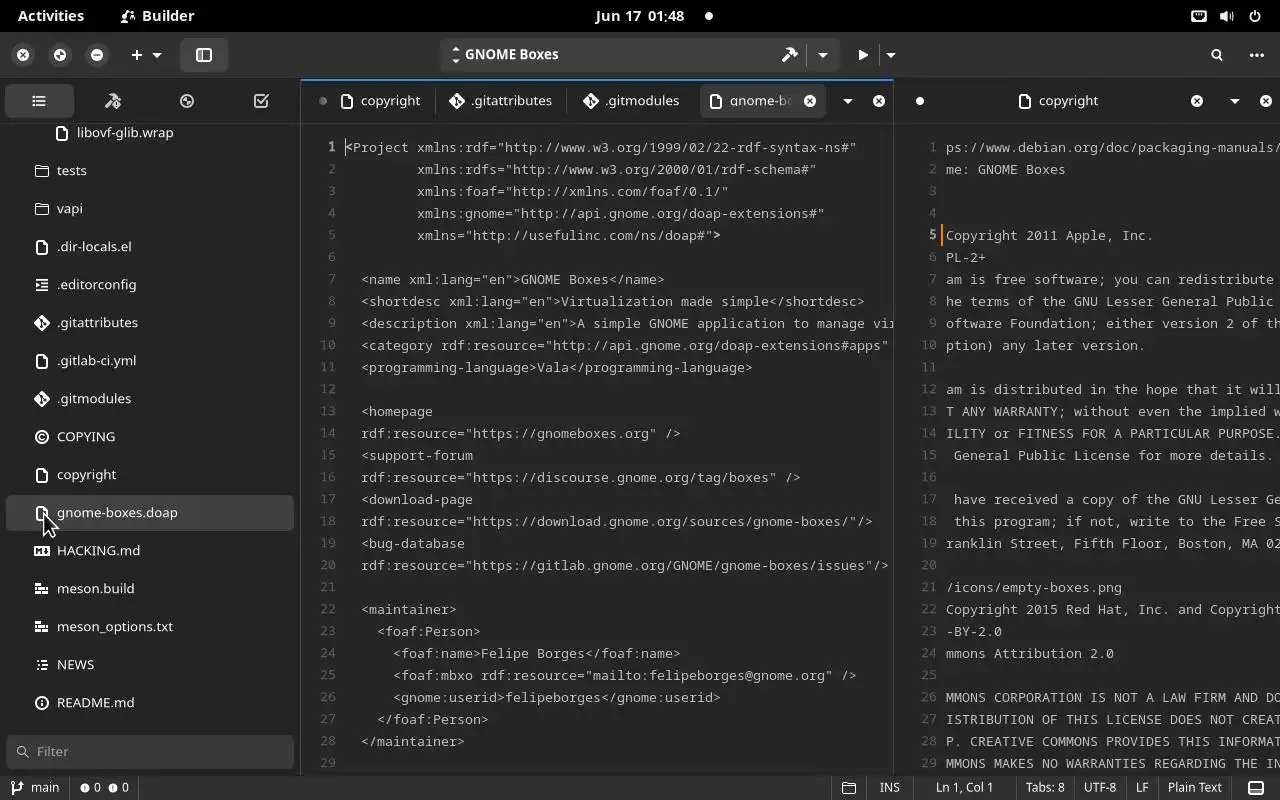Click the main git branch indicator
This screenshot has width=1280, height=800.
35,788
